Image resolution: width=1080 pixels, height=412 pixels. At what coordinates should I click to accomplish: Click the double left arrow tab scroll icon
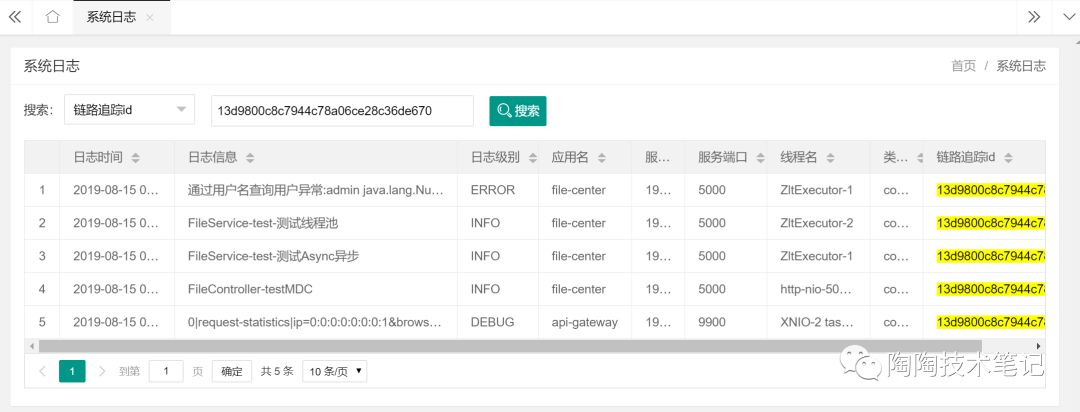(x=14, y=17)
